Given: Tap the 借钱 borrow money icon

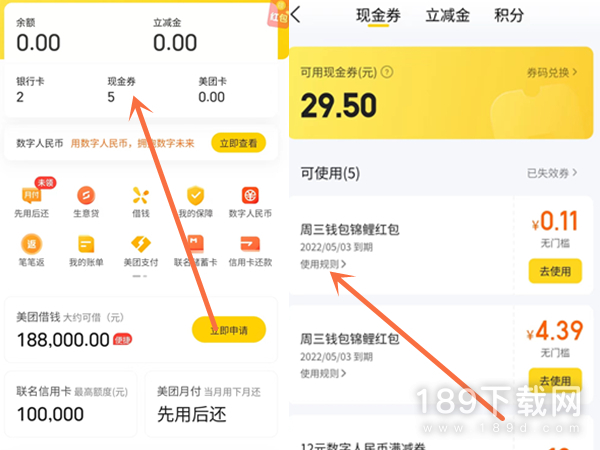Looking at the screenshot, I should coord(140,196).
